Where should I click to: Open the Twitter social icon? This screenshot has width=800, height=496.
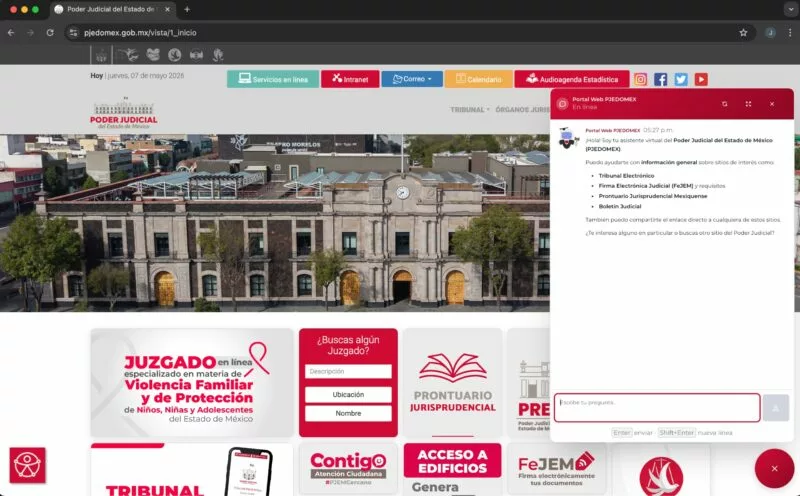tap(681, 79)
